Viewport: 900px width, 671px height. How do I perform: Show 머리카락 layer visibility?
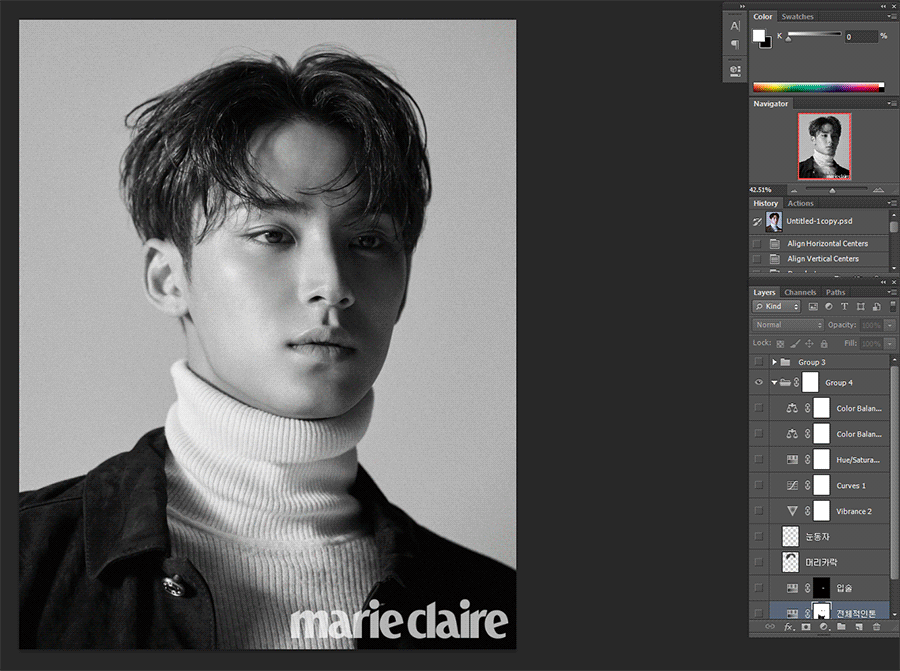point(759,562)
